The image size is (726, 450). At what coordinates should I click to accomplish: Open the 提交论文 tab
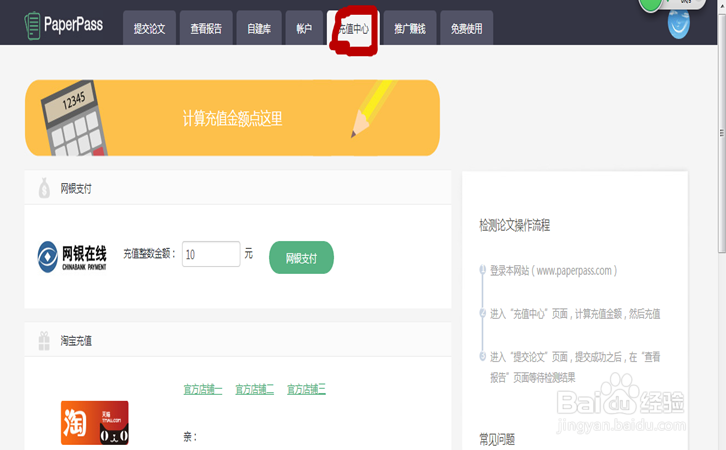tap(149, 28)
